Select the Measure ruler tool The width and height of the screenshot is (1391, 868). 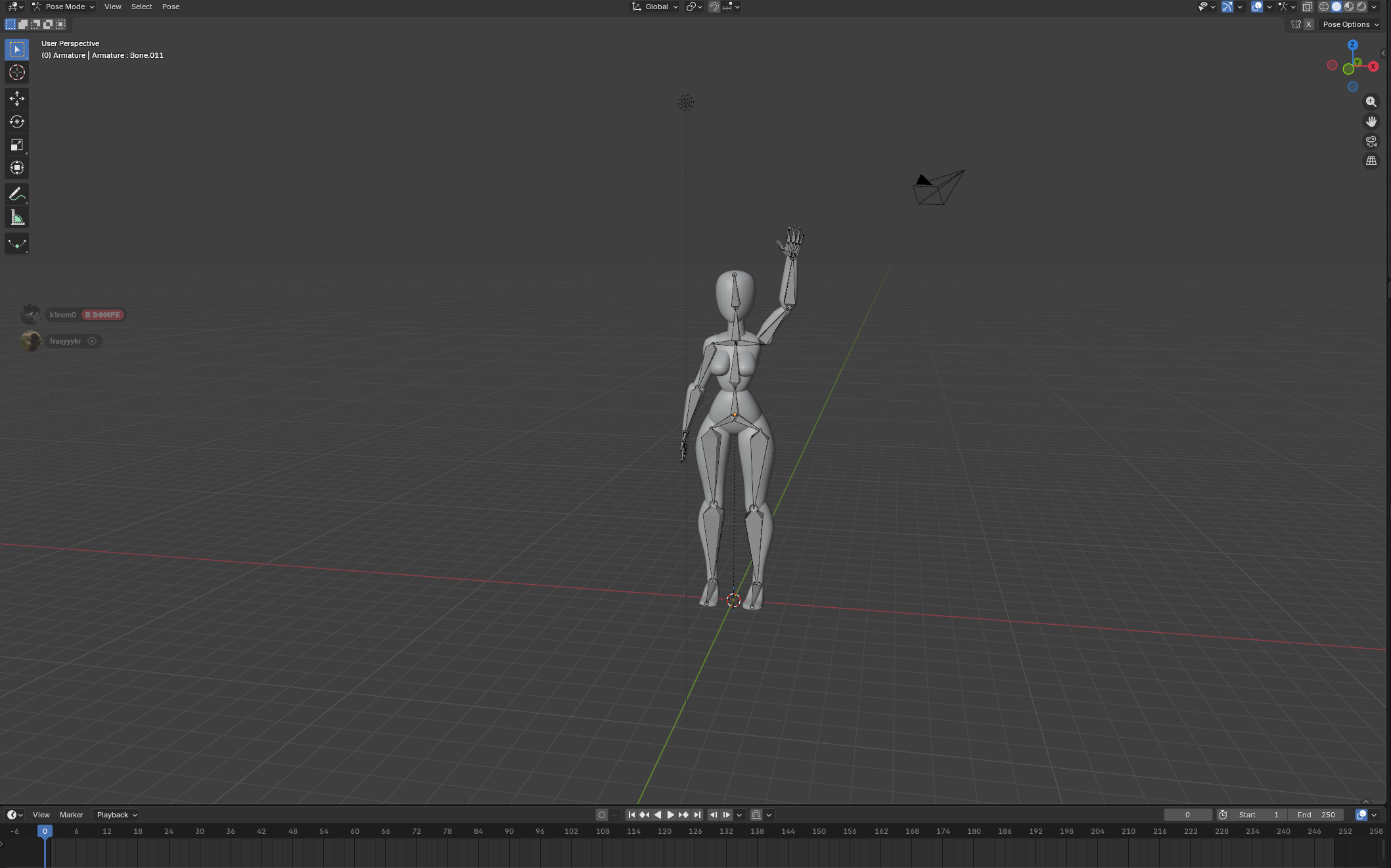pyautogui.click(x=17, y=217)
